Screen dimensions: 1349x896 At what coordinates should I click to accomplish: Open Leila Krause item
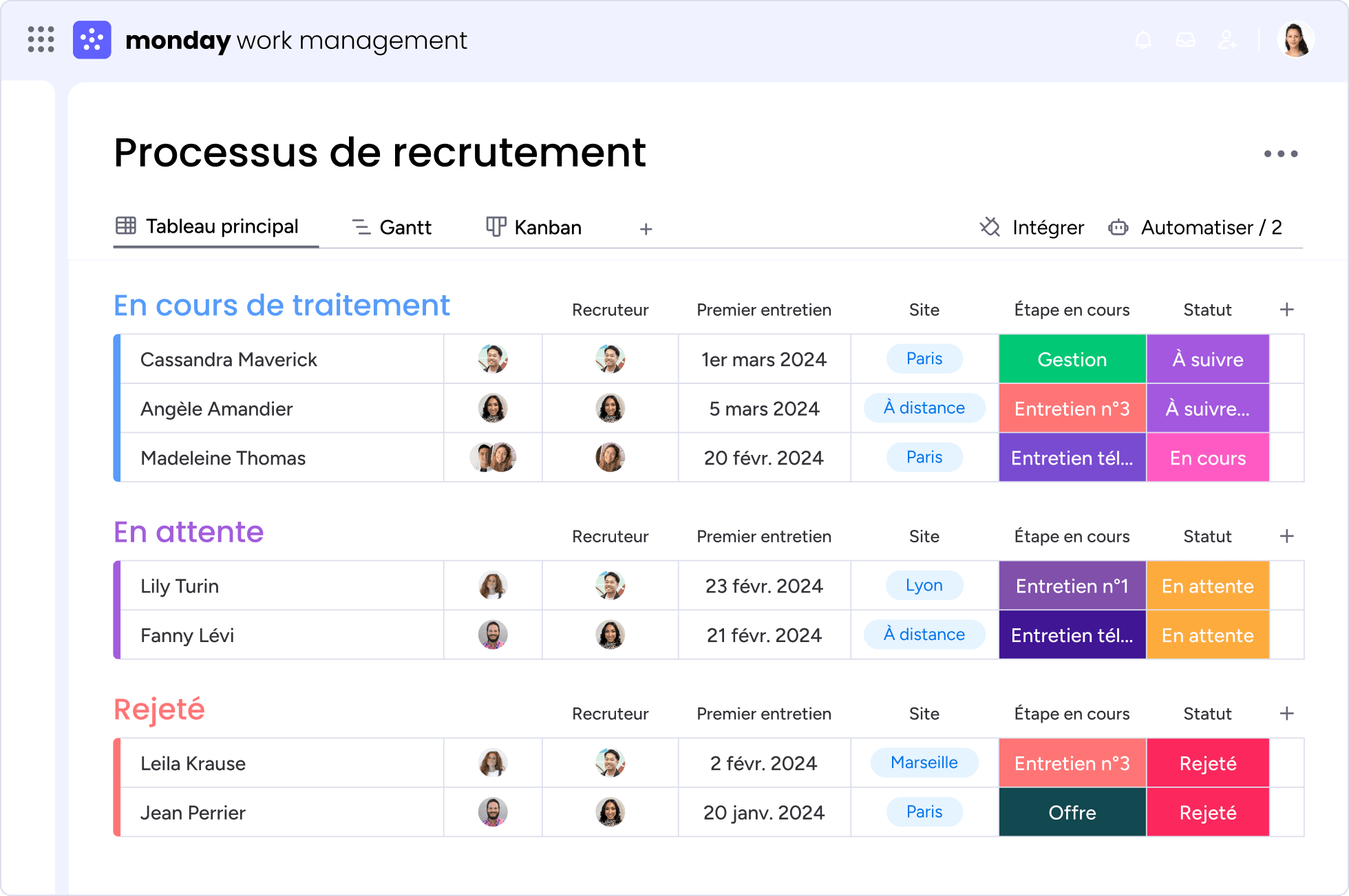coord(193,764)
